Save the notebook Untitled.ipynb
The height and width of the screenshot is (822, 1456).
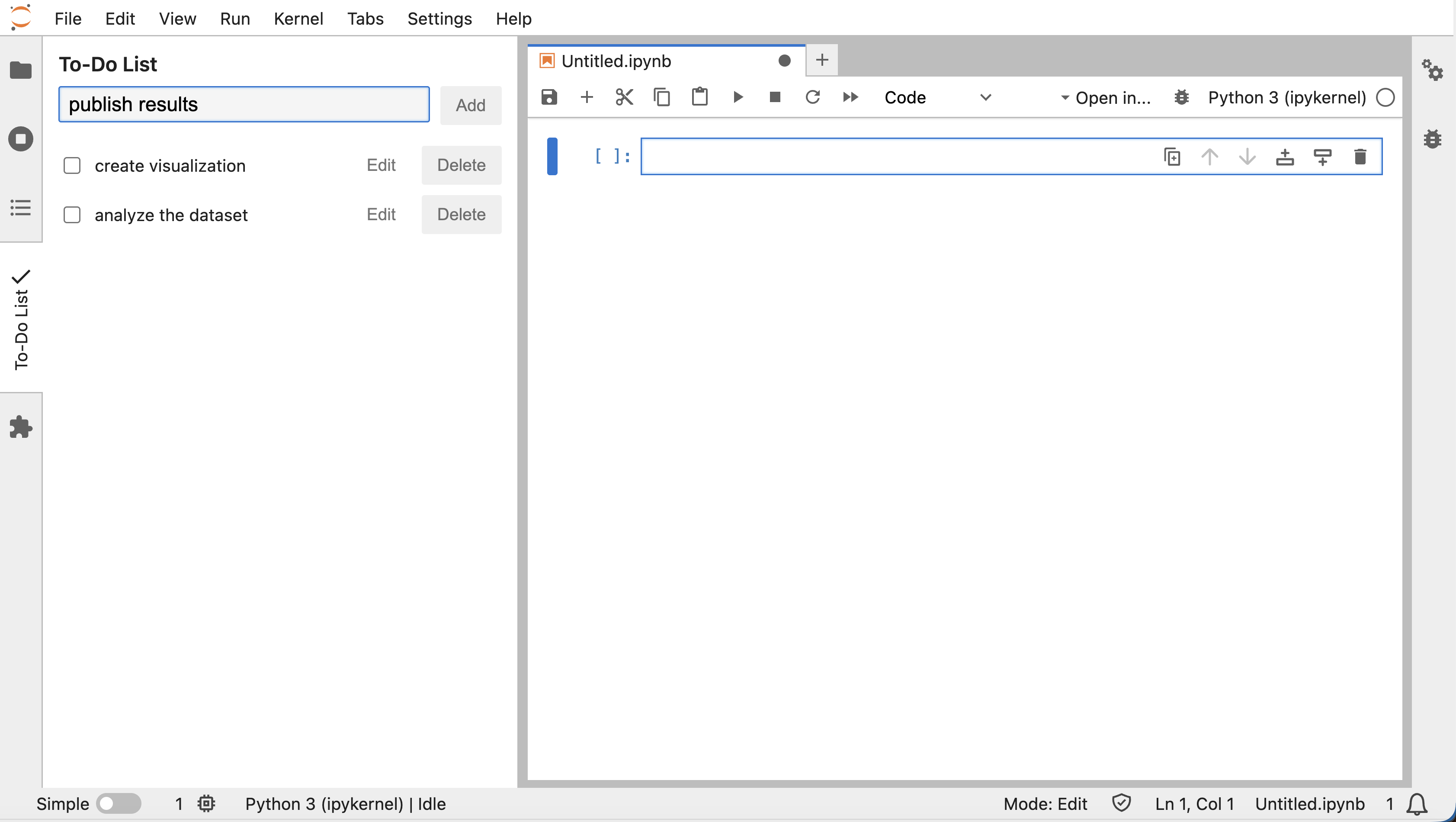pyautogui.click(x=548, y=97)
